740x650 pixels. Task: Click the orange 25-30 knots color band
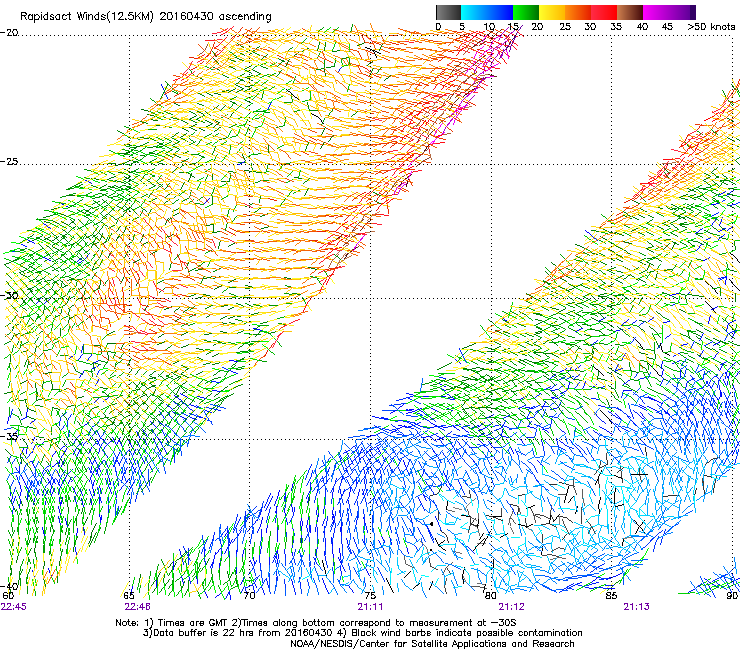578,12
